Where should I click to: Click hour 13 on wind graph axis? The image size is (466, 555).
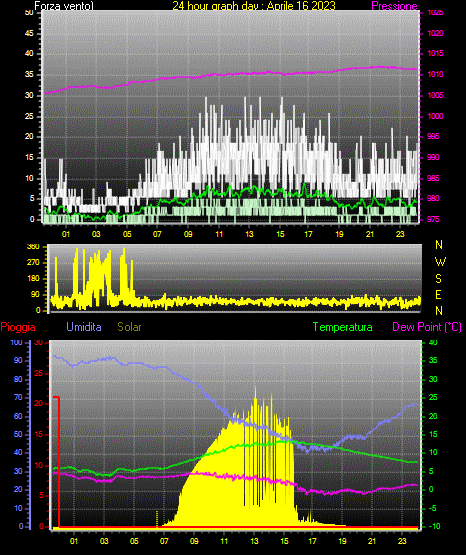pos(250,234)
